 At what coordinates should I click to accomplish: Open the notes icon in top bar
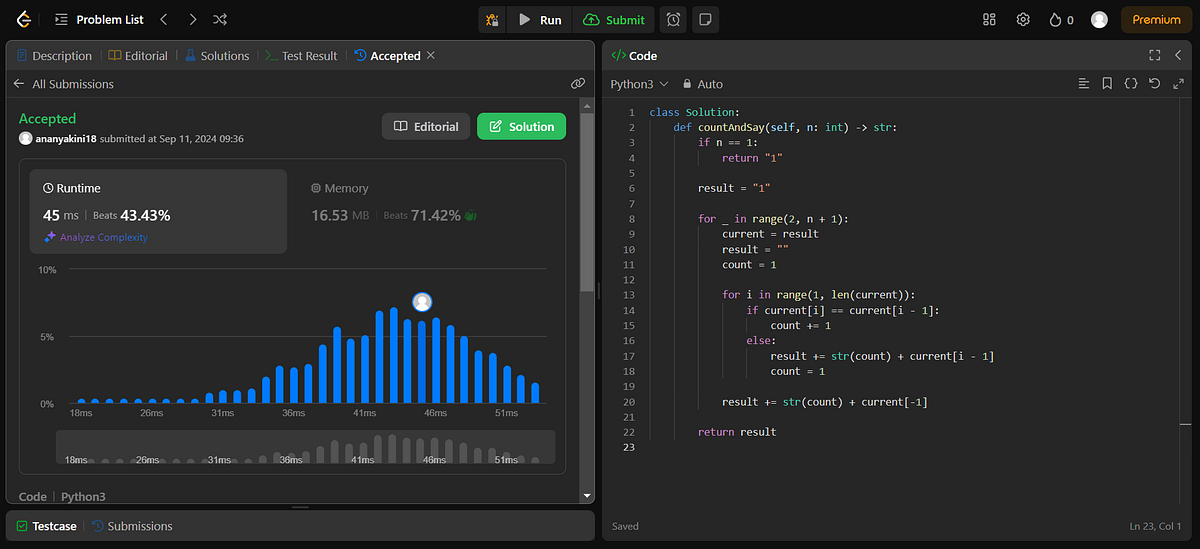(705, 19)
